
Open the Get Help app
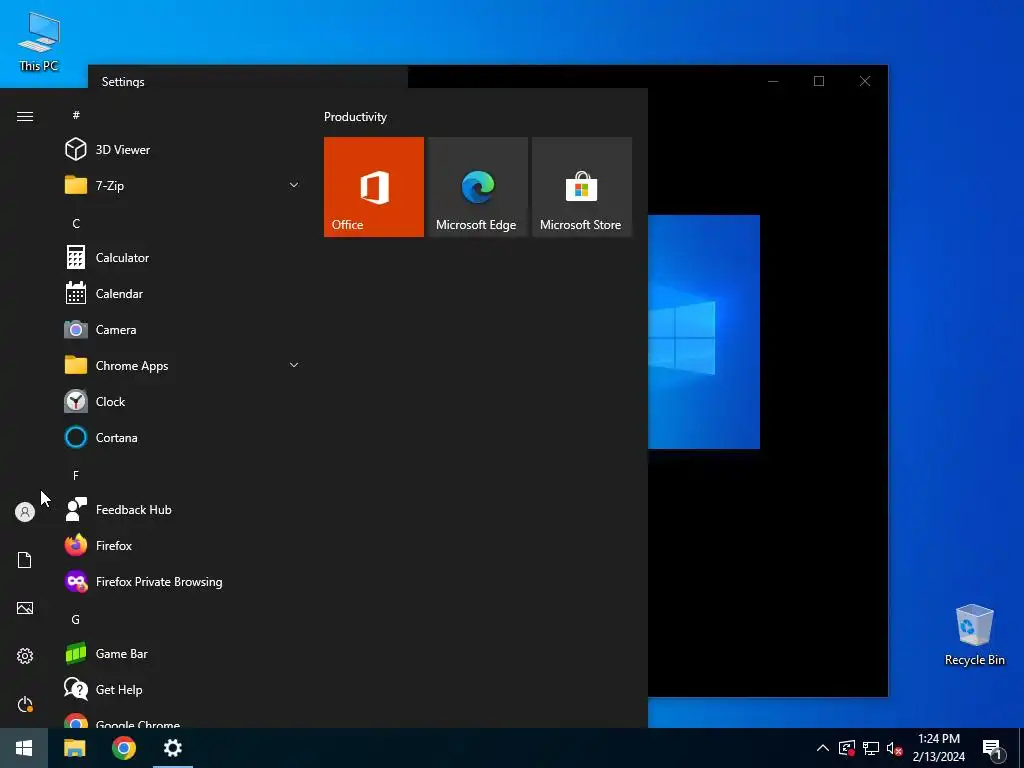[x=182, y=689]
